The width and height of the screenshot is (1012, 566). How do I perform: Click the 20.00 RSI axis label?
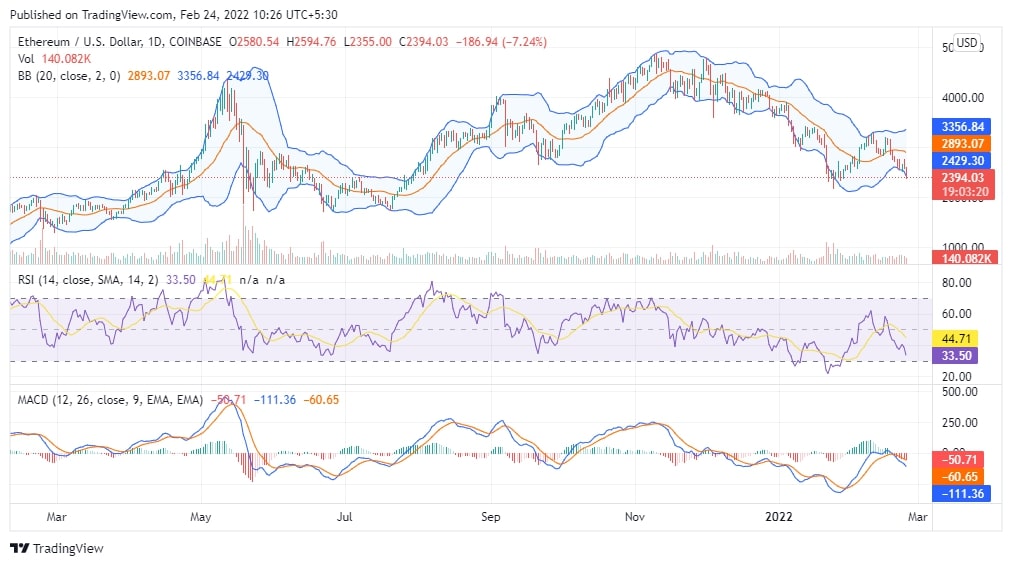[956, 376]
